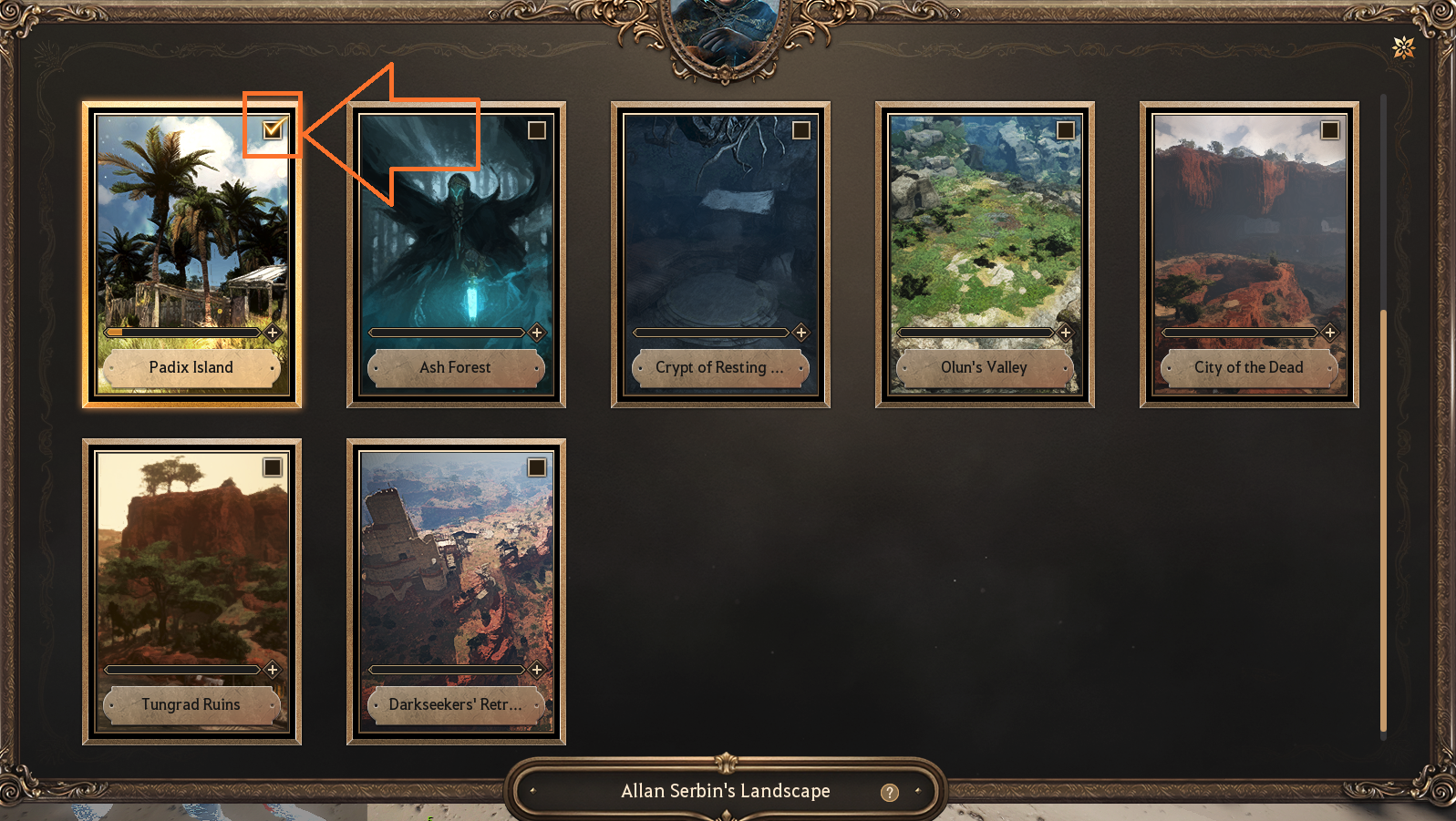The height and width of the screenshot is (821, 1456).
Task: Tick the Tungrad Ruins checkbox
Action: click(273, 467)
